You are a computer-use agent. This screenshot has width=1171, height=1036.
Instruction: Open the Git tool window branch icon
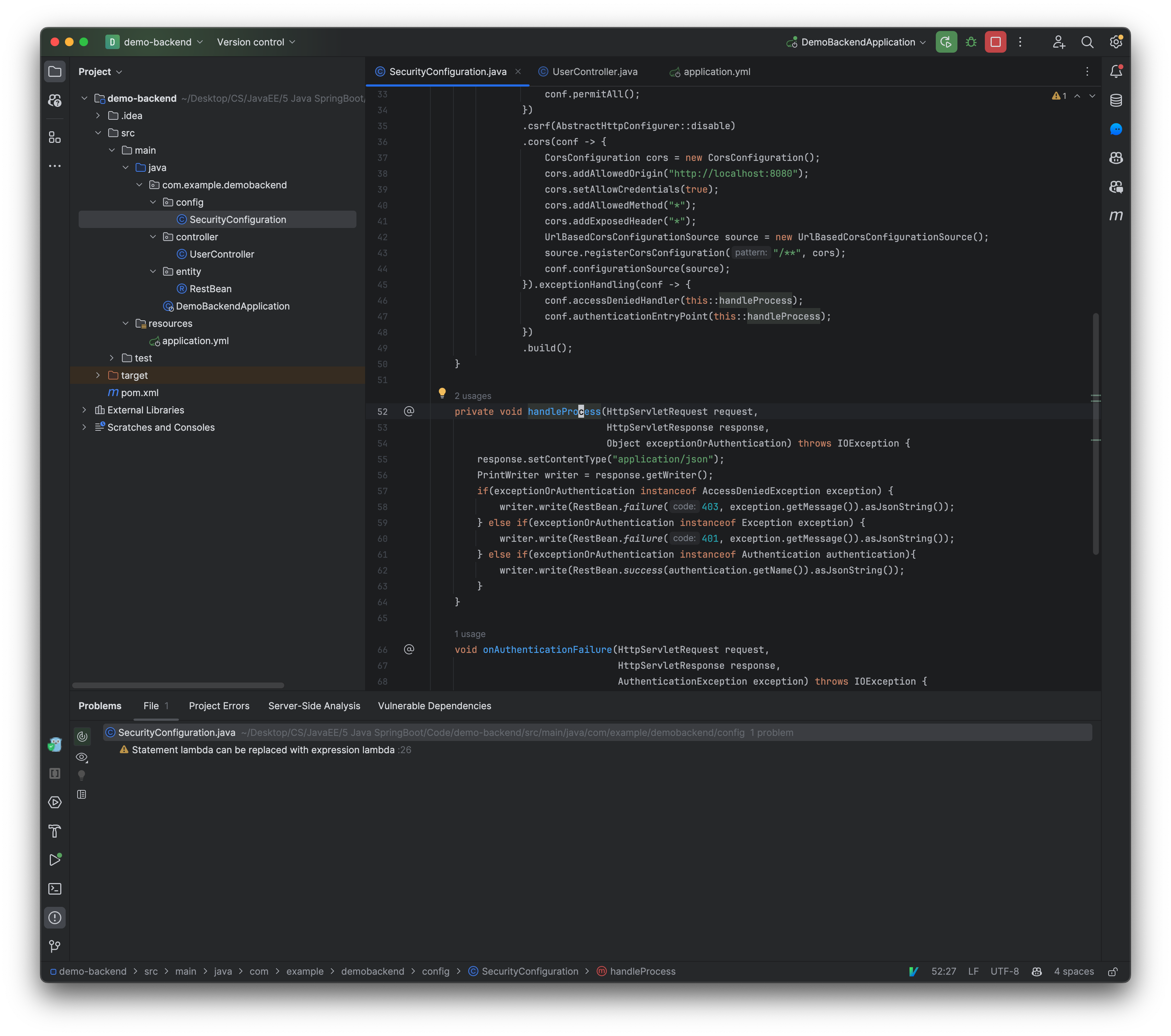coord(55,946)
